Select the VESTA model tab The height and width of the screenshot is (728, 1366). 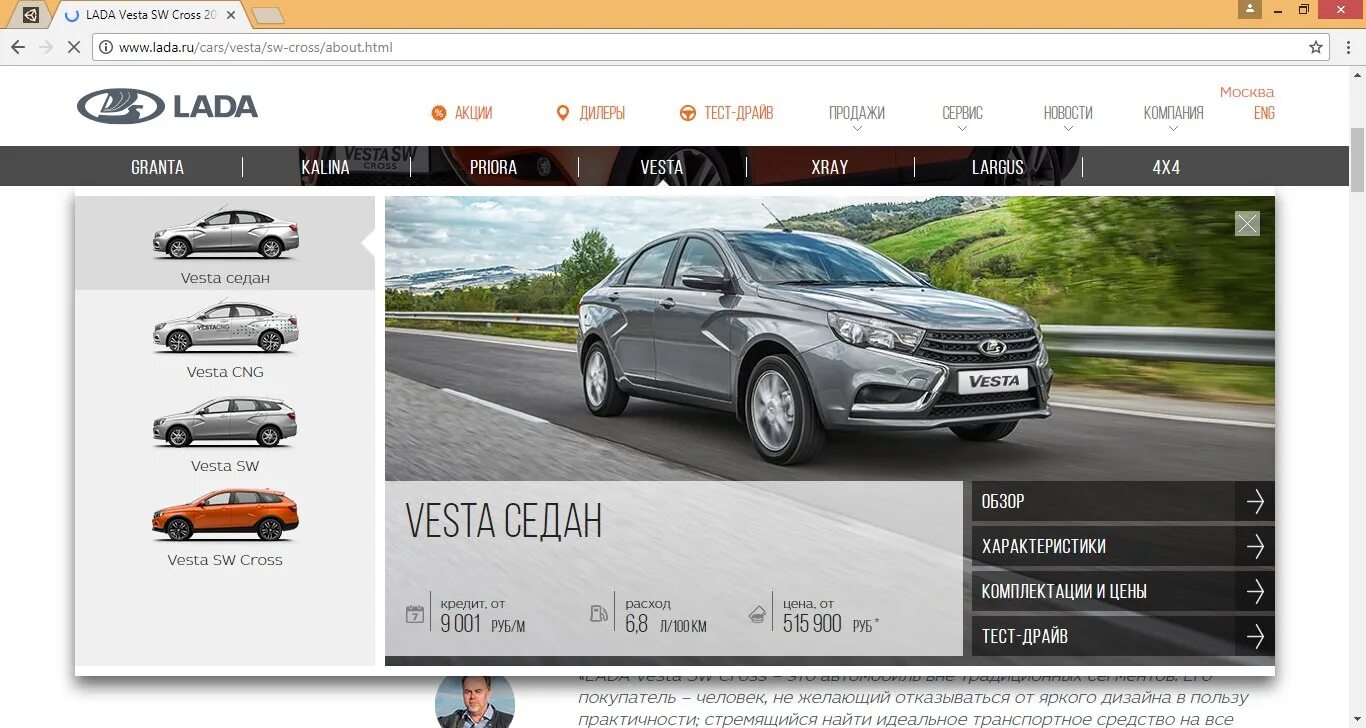(662, 167)
